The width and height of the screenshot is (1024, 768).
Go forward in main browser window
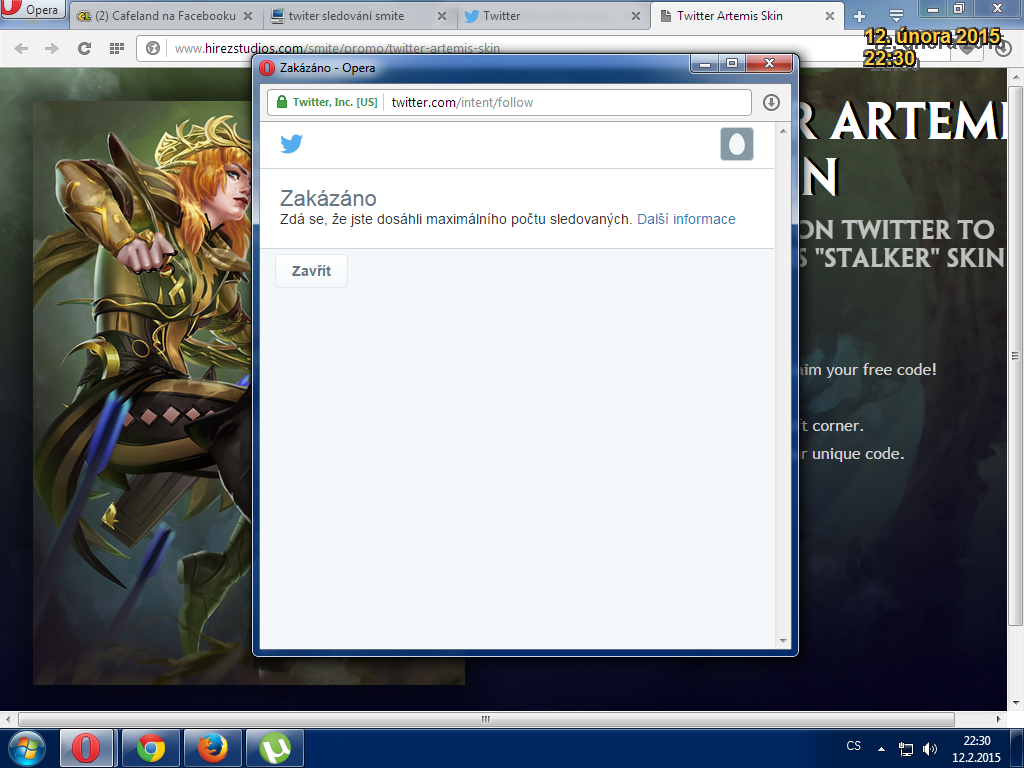(52, 48)
